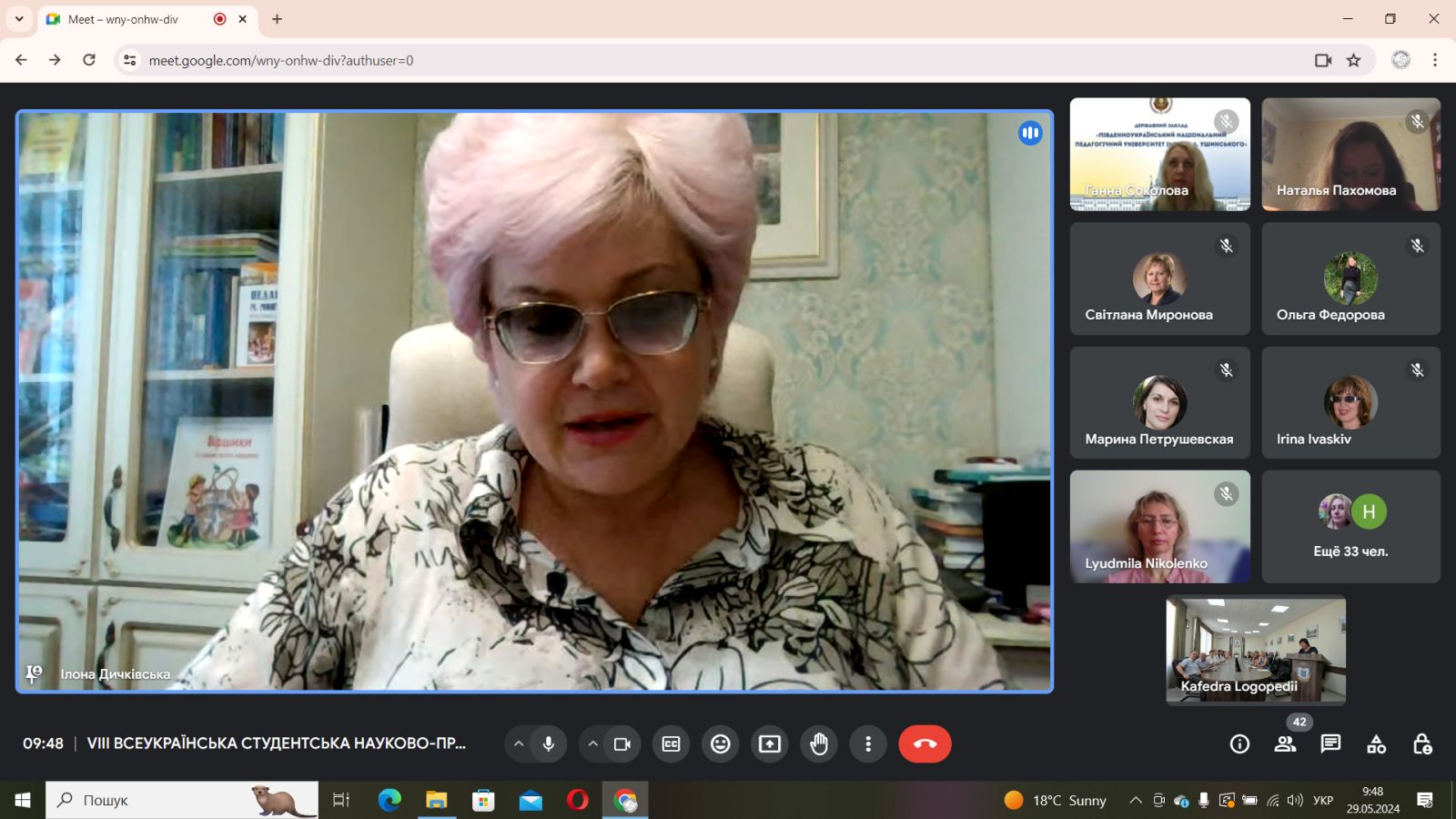
Task: Expand video settings chevron
Action: click(x=592, y=744)
